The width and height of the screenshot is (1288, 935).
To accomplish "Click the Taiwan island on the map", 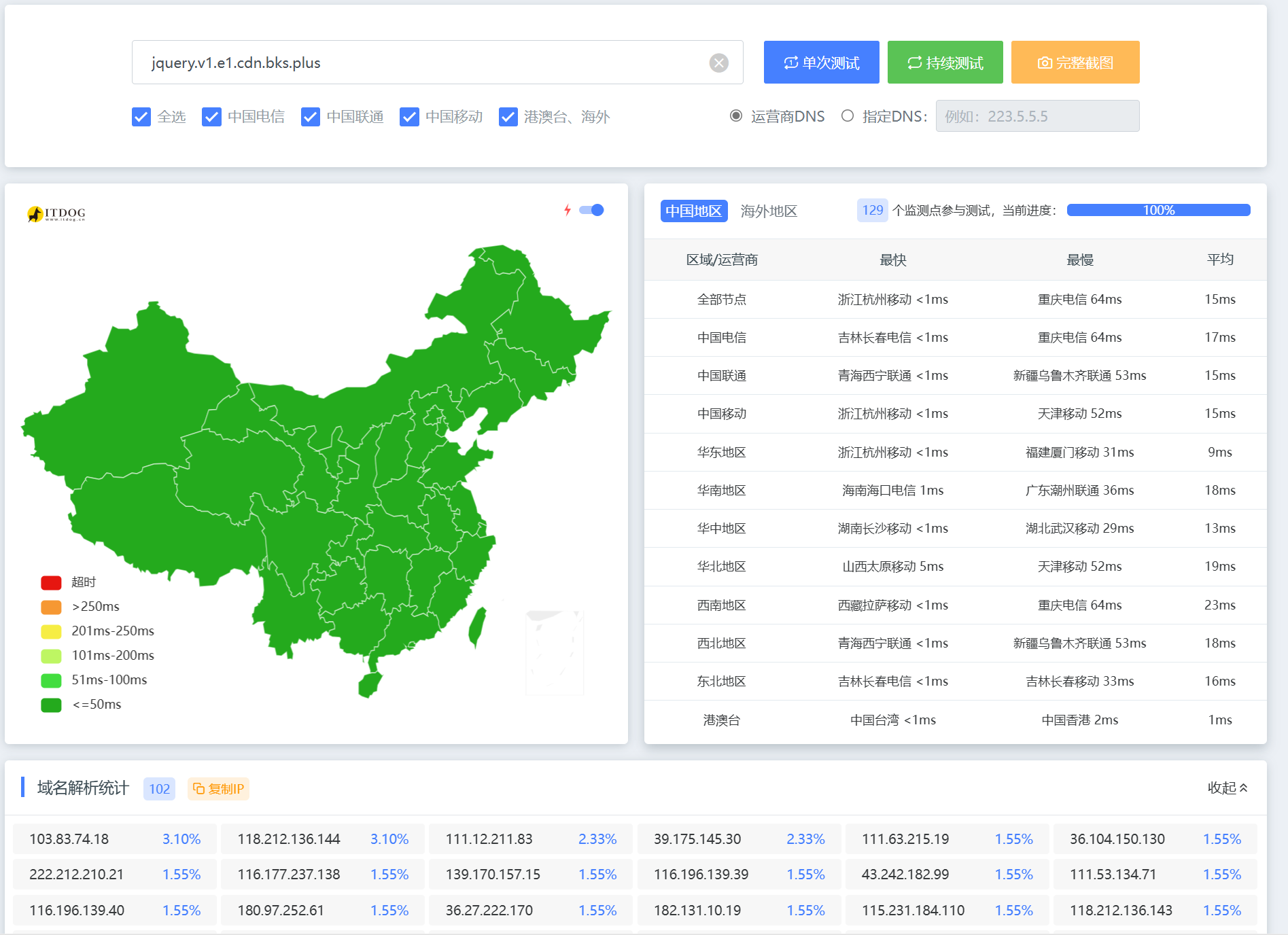I will 477,627.
